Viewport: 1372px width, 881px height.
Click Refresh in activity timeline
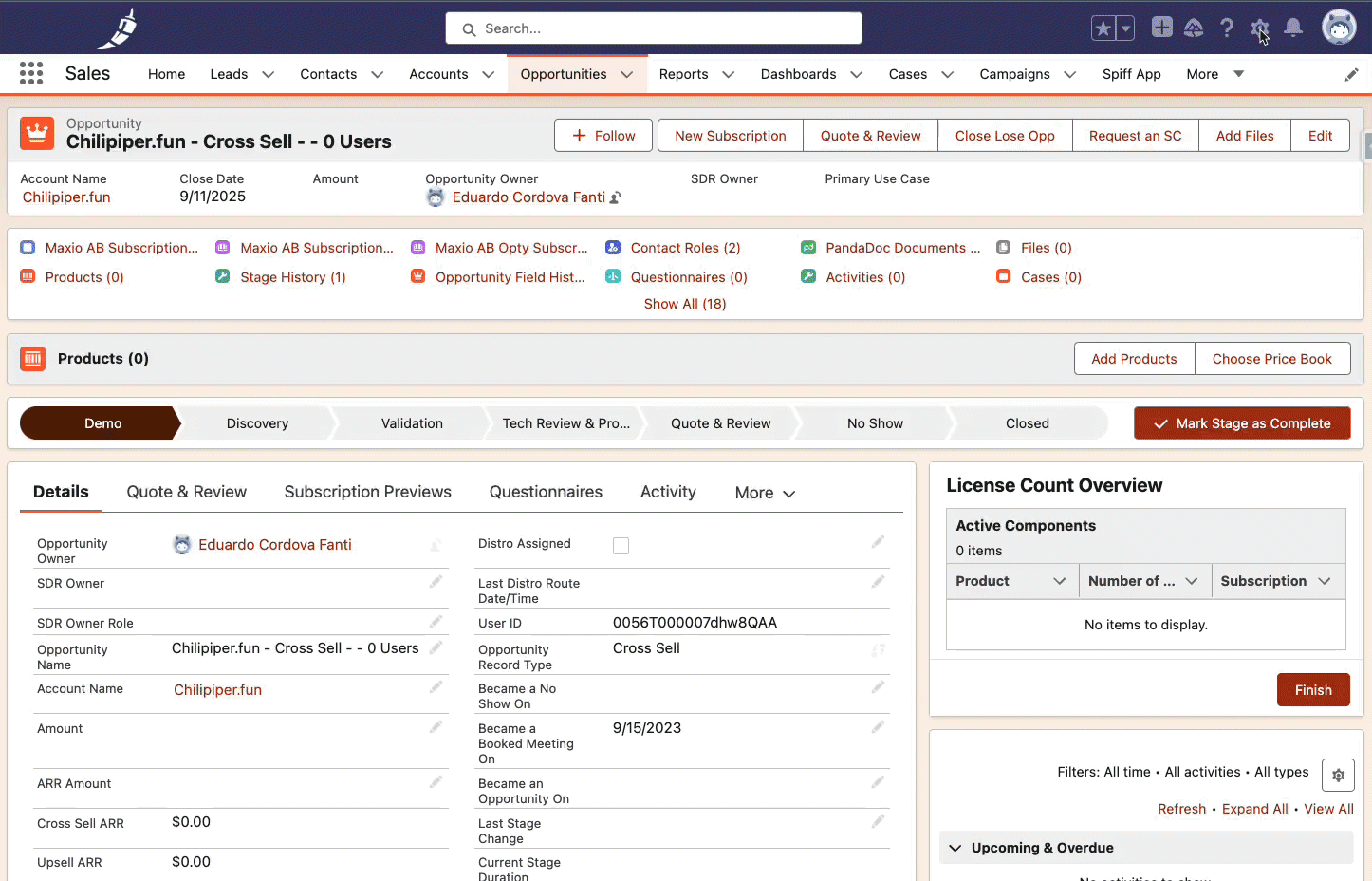coord(1181,809)
